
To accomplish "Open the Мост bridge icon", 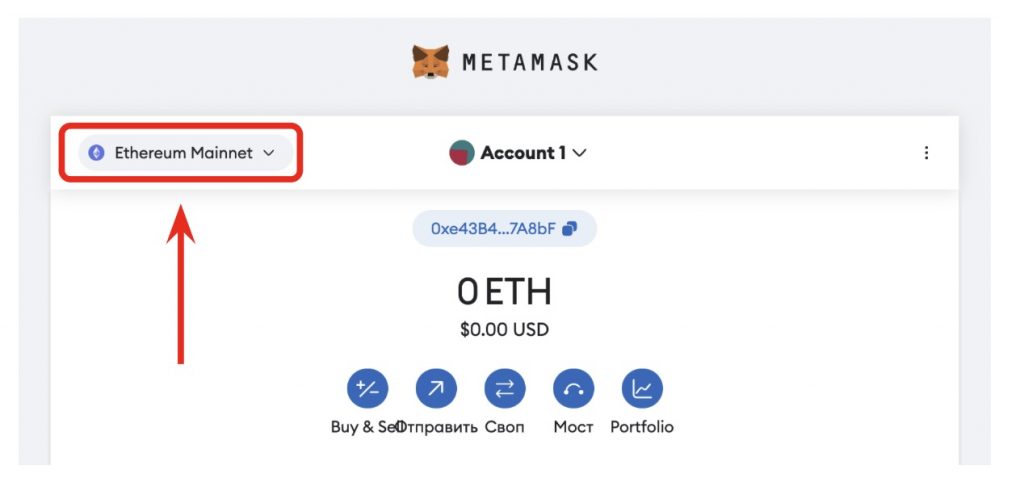I will point(573,389).
